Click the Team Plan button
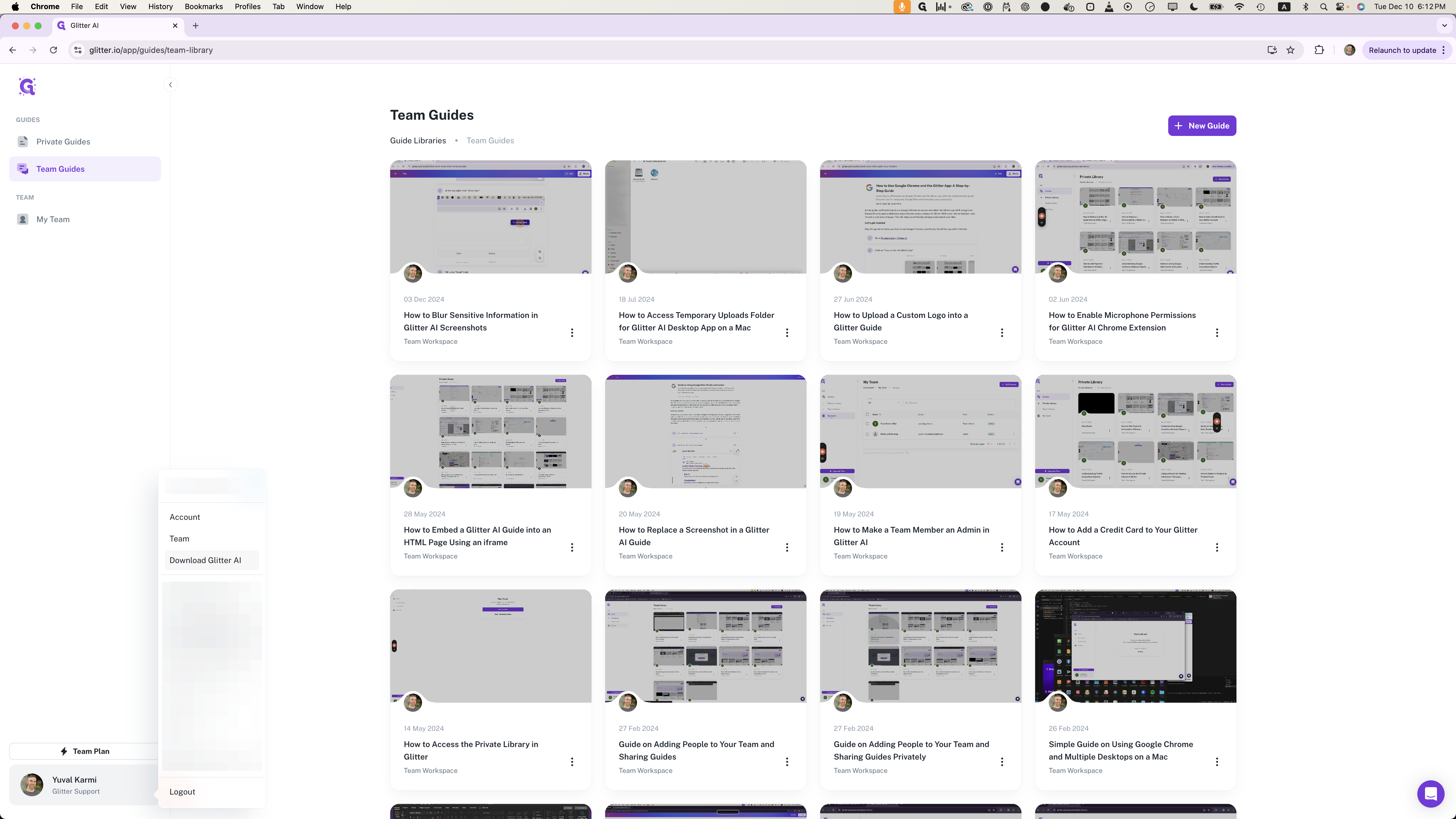Screen dimensions: 1456x819 [x=85, y=751]
